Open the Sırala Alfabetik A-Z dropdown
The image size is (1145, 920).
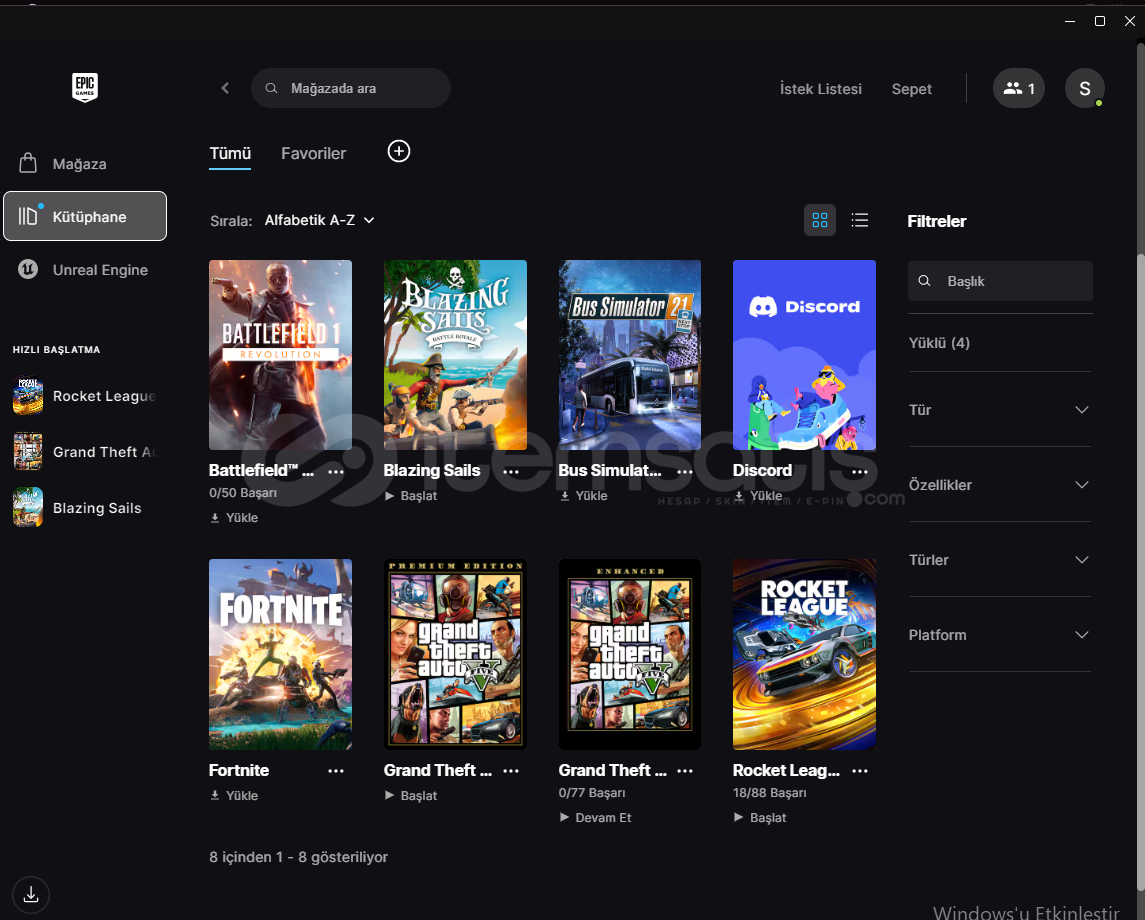[x=319, y=220]
